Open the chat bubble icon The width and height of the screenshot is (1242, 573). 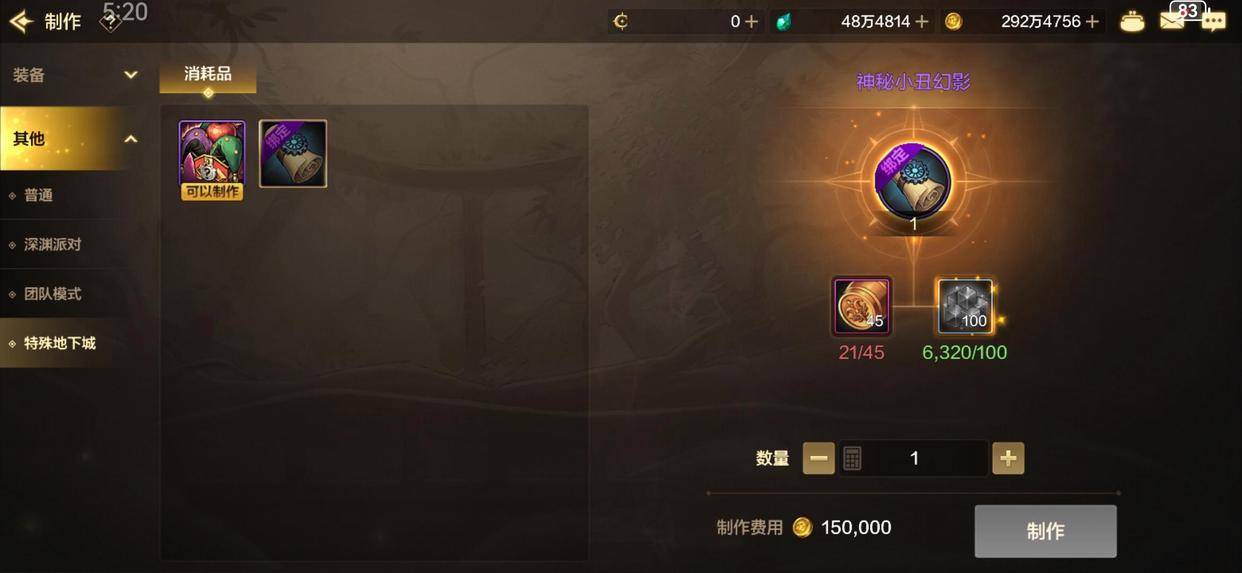pyautogui.click(x=1213, y=21)
